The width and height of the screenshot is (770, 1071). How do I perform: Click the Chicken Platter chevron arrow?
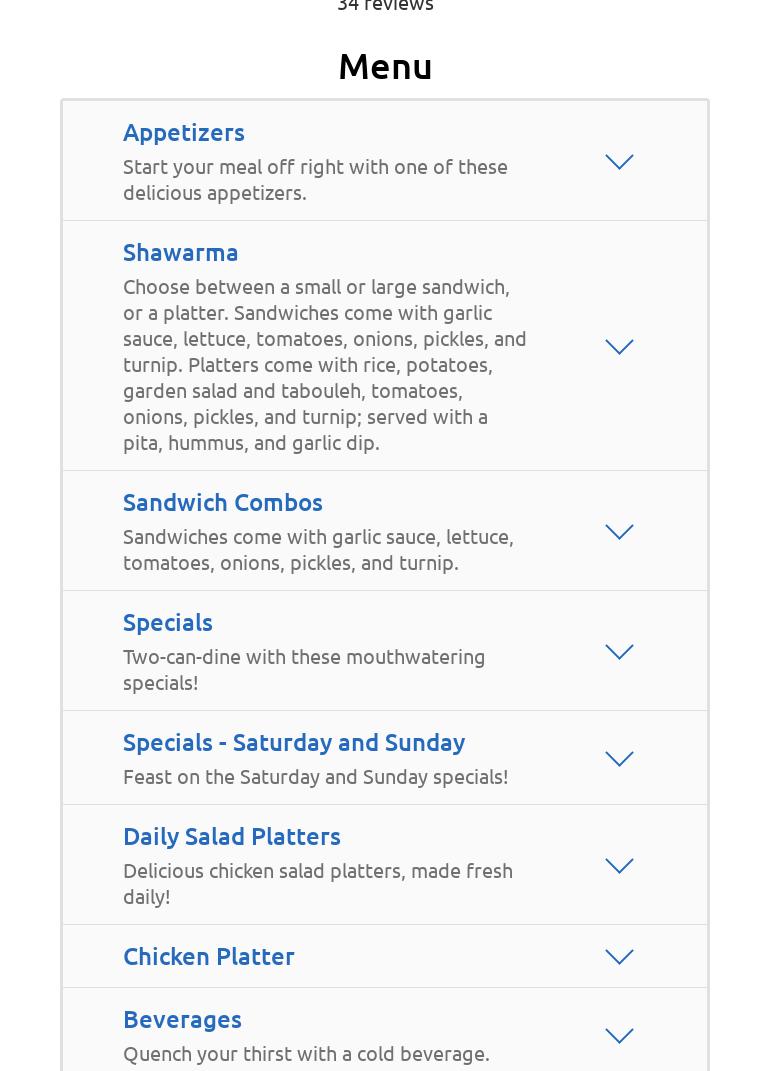coord(619,957)
